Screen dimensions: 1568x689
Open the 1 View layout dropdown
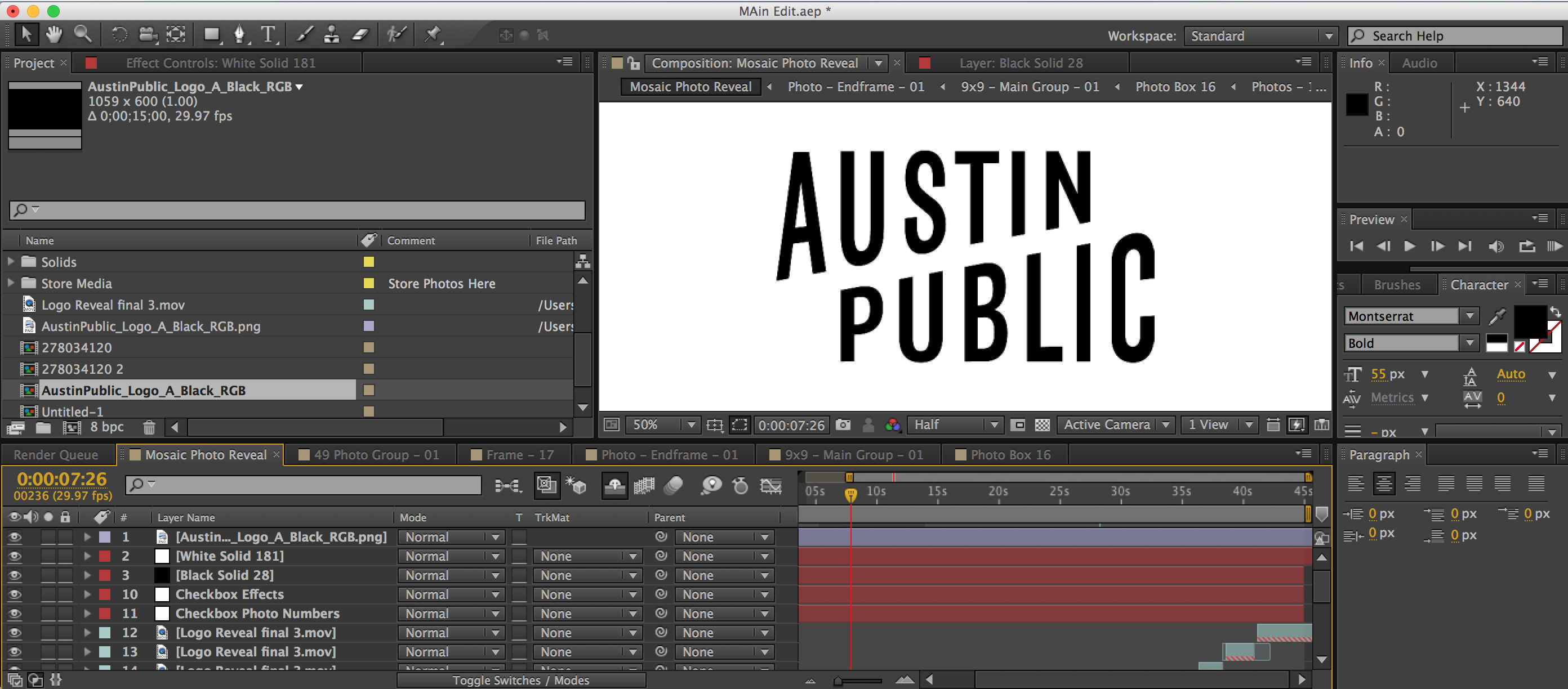1219,424
